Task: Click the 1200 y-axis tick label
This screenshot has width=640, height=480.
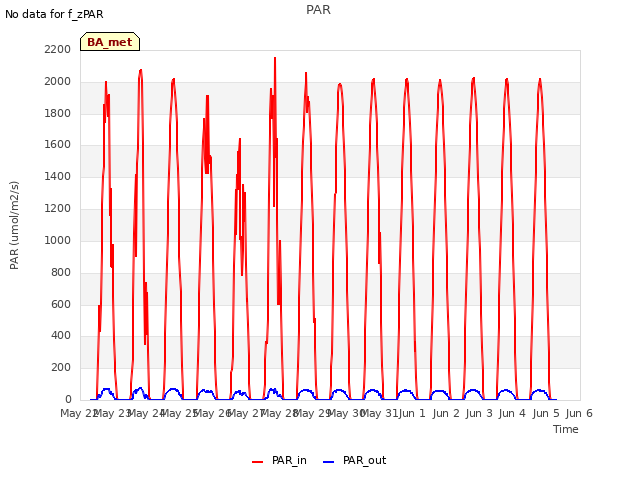Action: tap(58, 208)
